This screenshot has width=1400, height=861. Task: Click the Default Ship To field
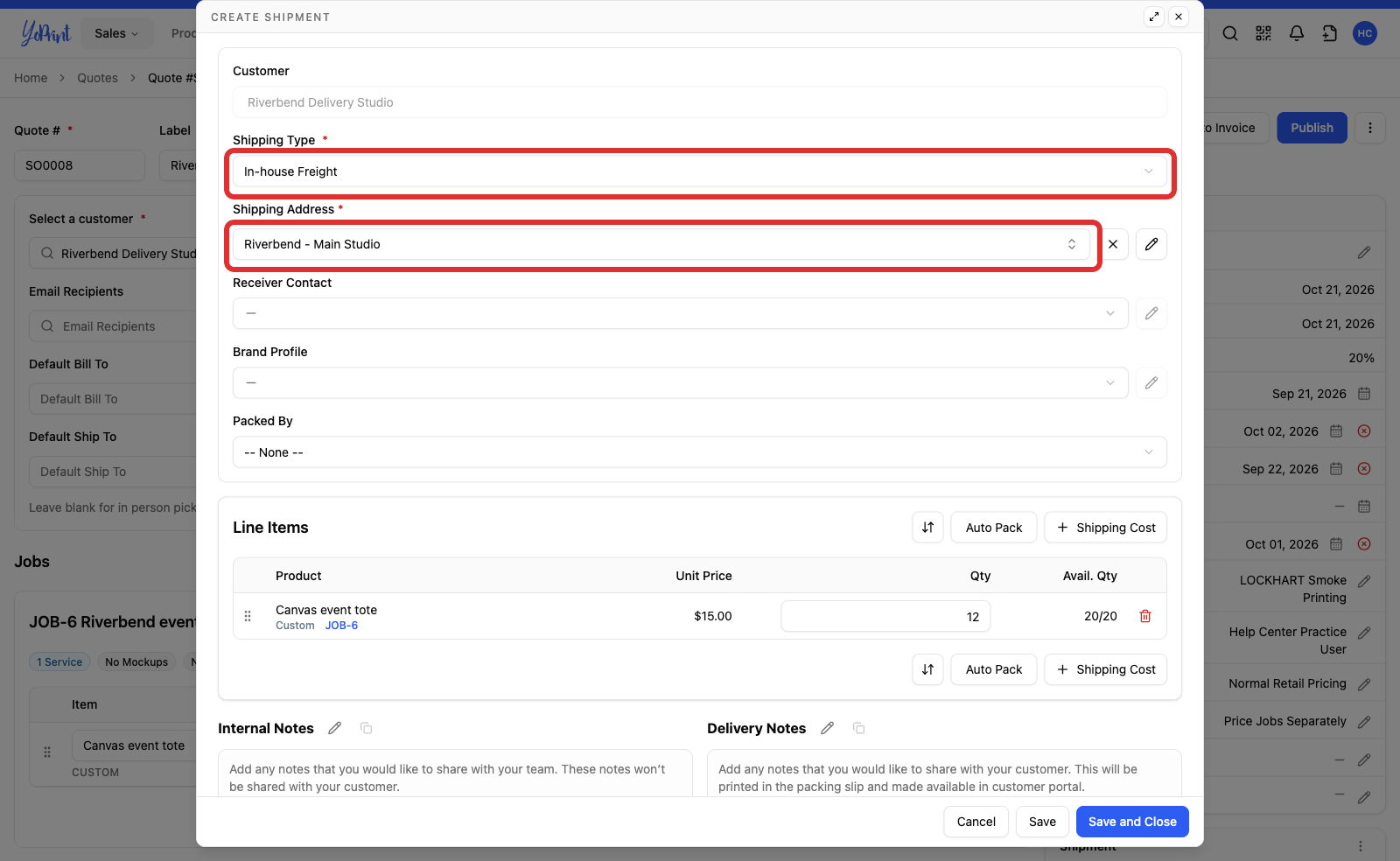(x=114, y=472)
